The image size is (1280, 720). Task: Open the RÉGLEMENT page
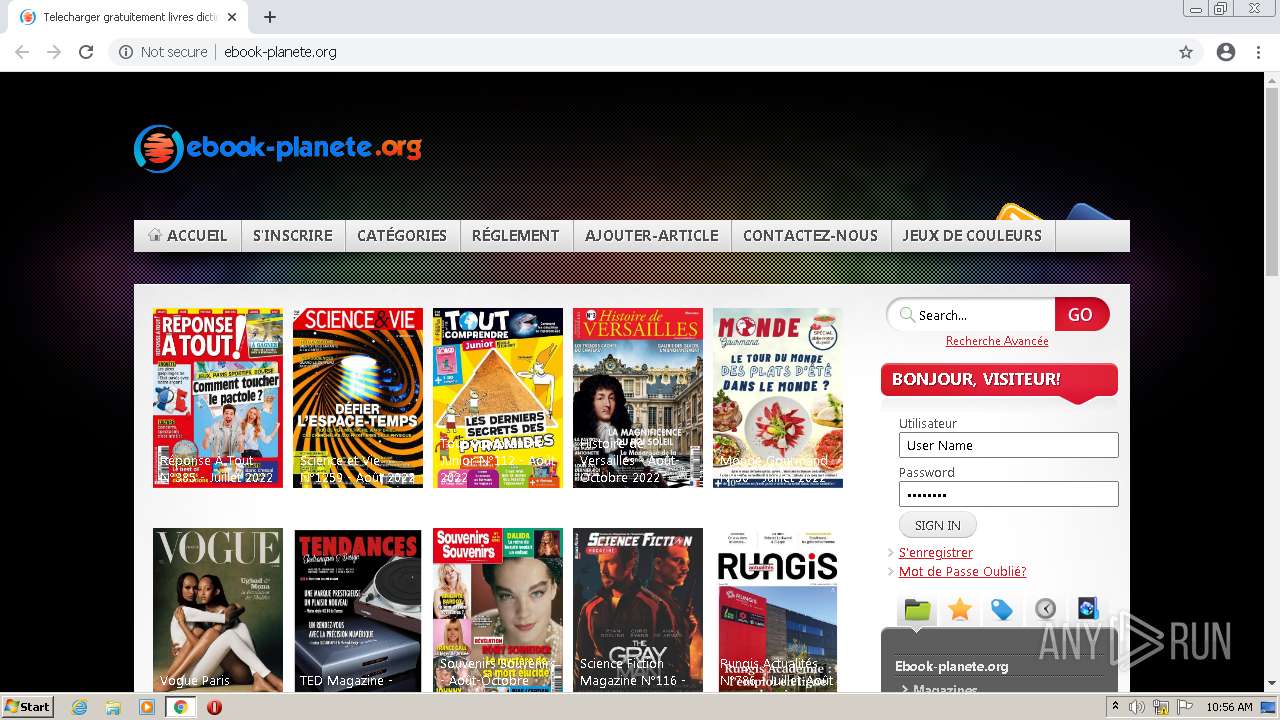[516, 236]
